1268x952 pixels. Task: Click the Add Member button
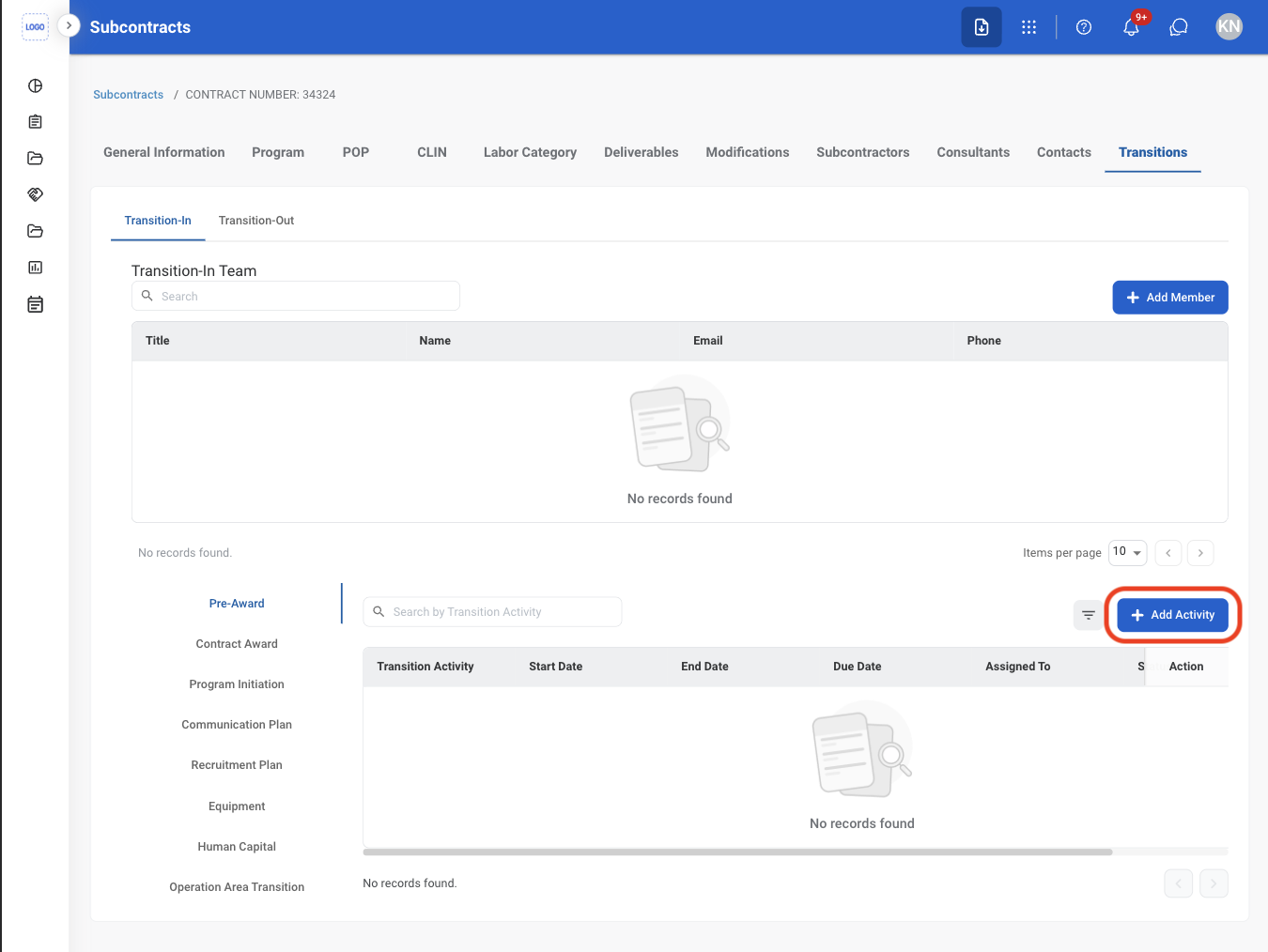[x=1170, y=298]
